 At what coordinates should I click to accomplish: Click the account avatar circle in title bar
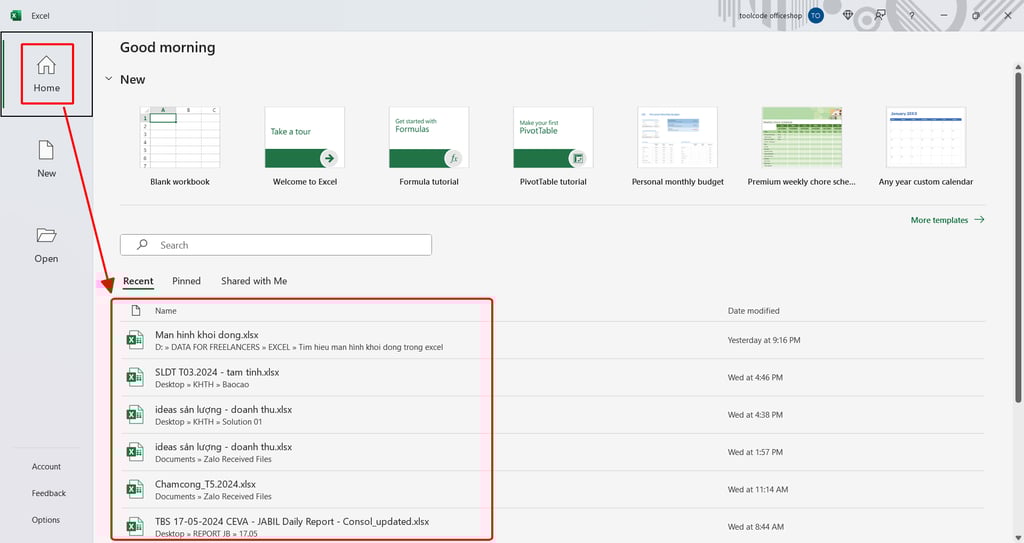816,16
